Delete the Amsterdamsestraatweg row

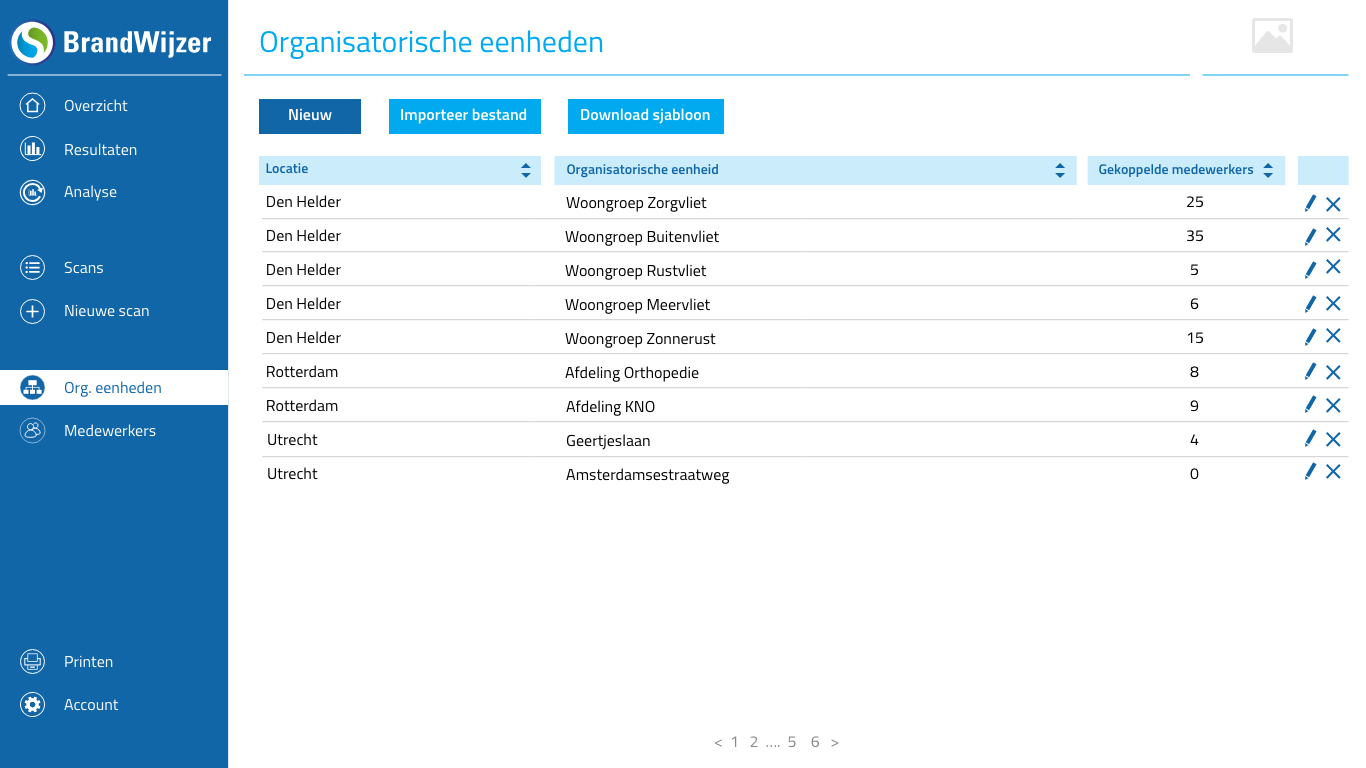coord(1333,472)
